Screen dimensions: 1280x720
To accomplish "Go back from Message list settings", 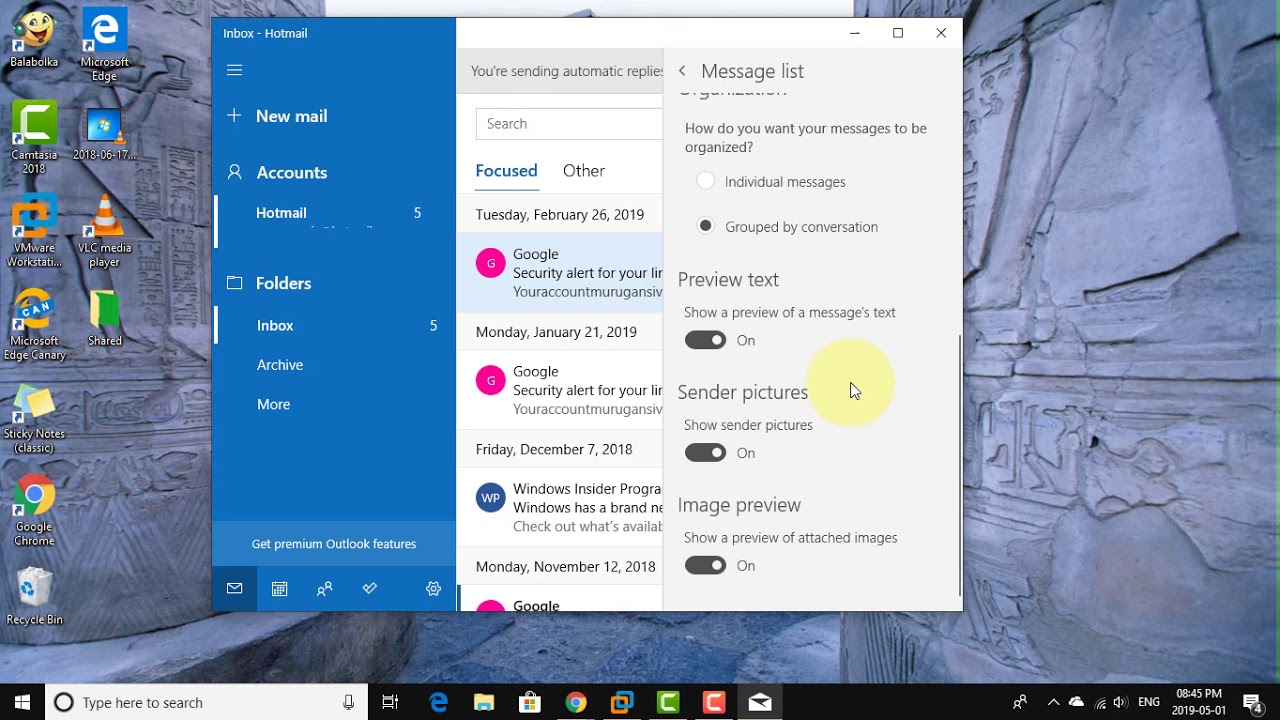I will (x=682, y=71).
